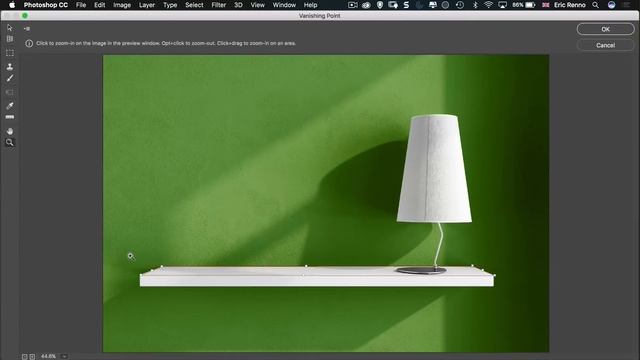Click the screen recording camera menu bar icon
The width and height of the screenshot is (640, 360).
tap(353, 5)
